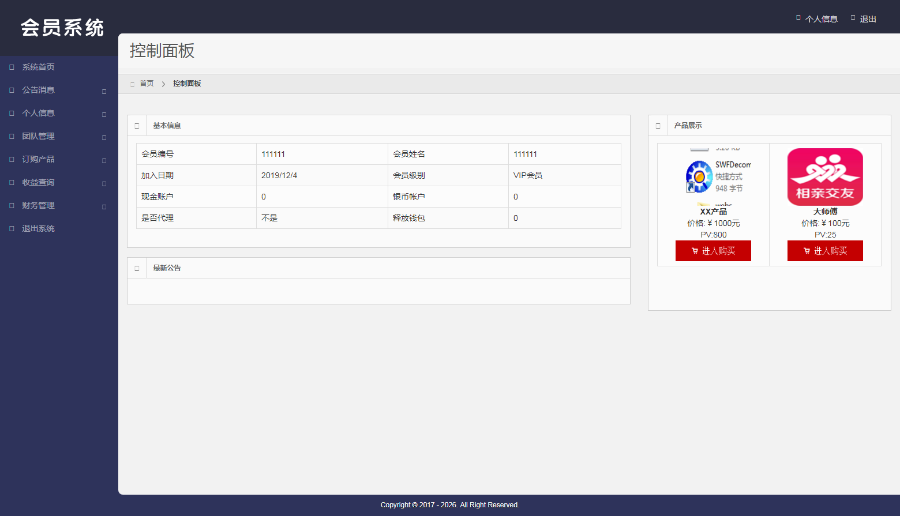Open 公告消息 in the sidebar menu

coord(38,90)
